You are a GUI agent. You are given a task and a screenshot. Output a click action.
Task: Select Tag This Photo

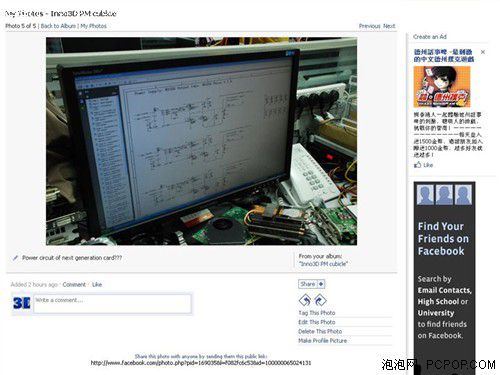(317, 313)
